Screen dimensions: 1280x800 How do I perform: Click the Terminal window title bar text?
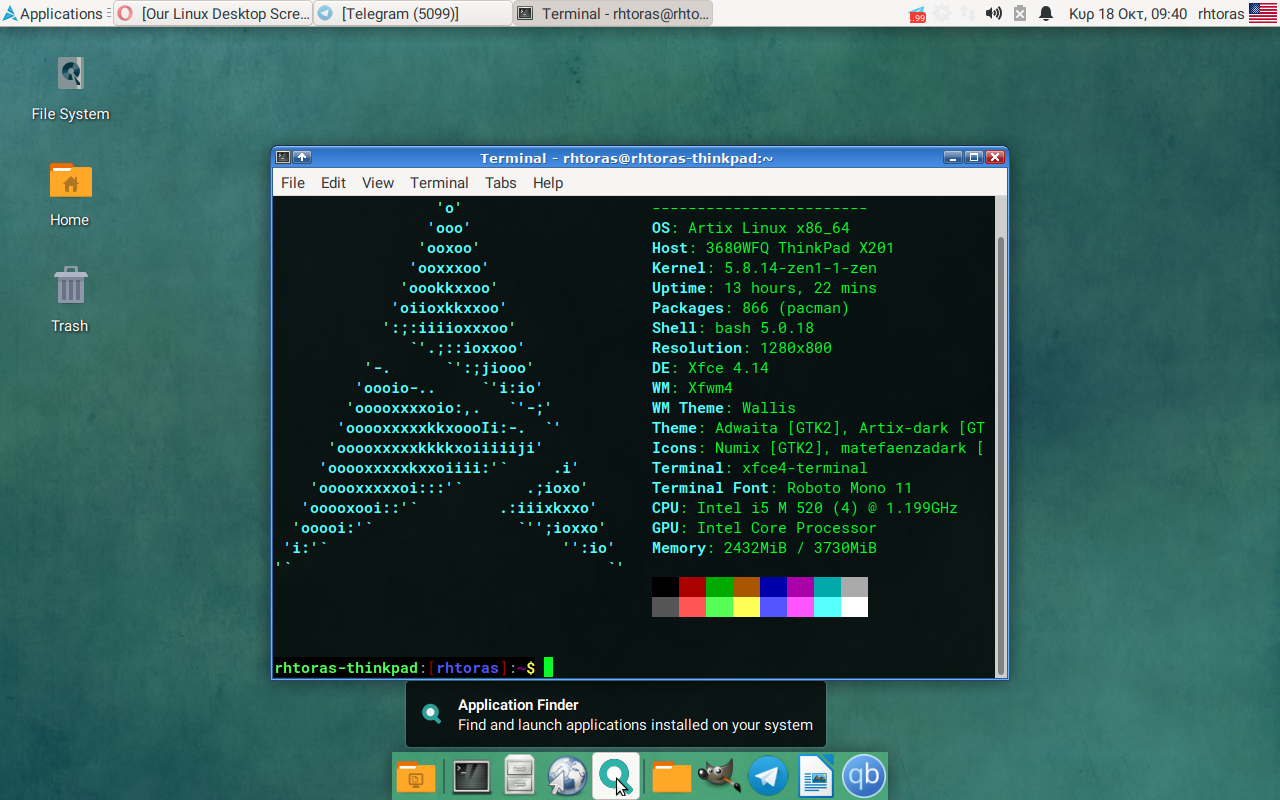(x=627, y=157)
